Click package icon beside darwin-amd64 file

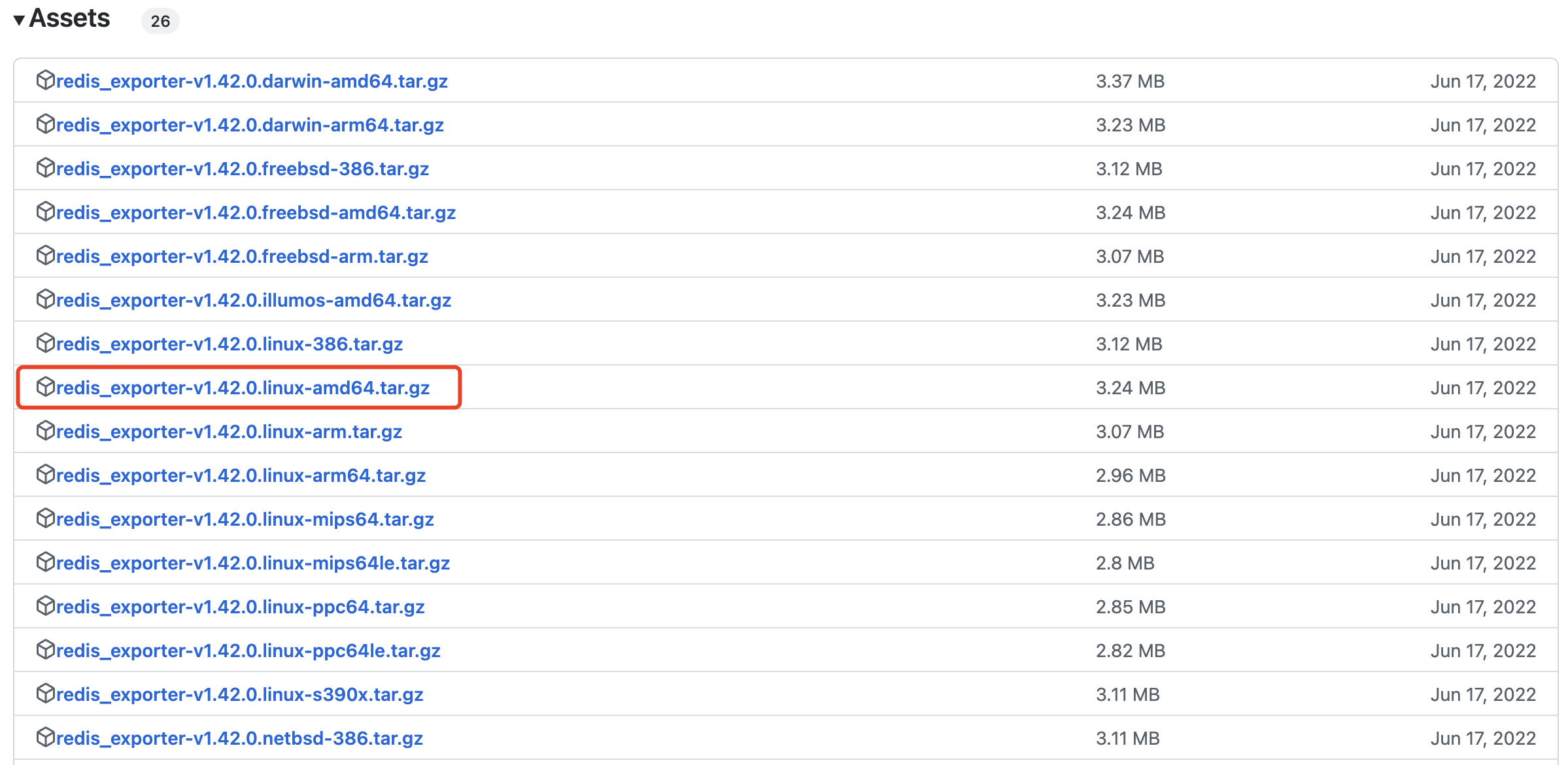coord(45,80)
